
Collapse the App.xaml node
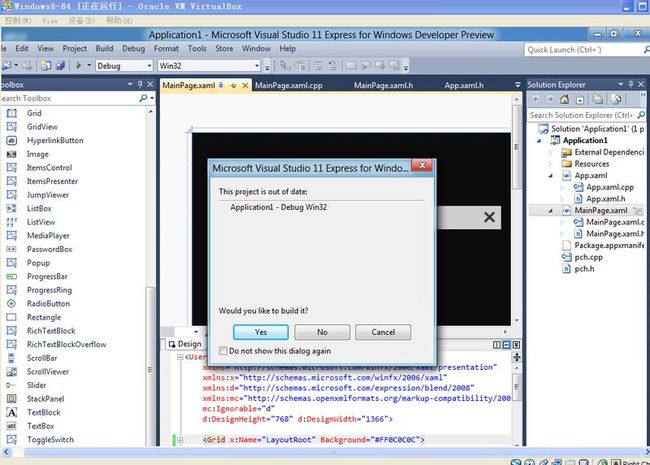tap(551, 176)
